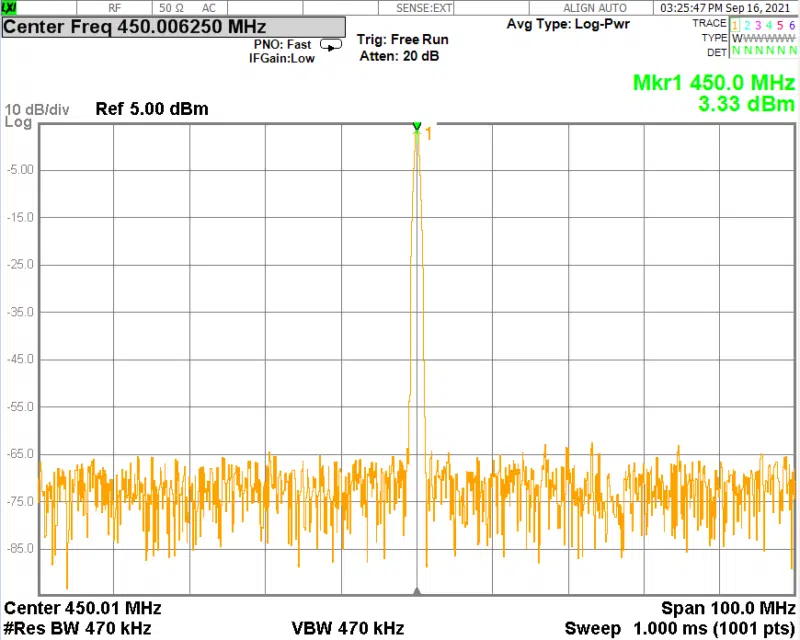Select the green Marker 1 triangle at peak
This screenshot has height=640, width=800.
tap(417, 126)
